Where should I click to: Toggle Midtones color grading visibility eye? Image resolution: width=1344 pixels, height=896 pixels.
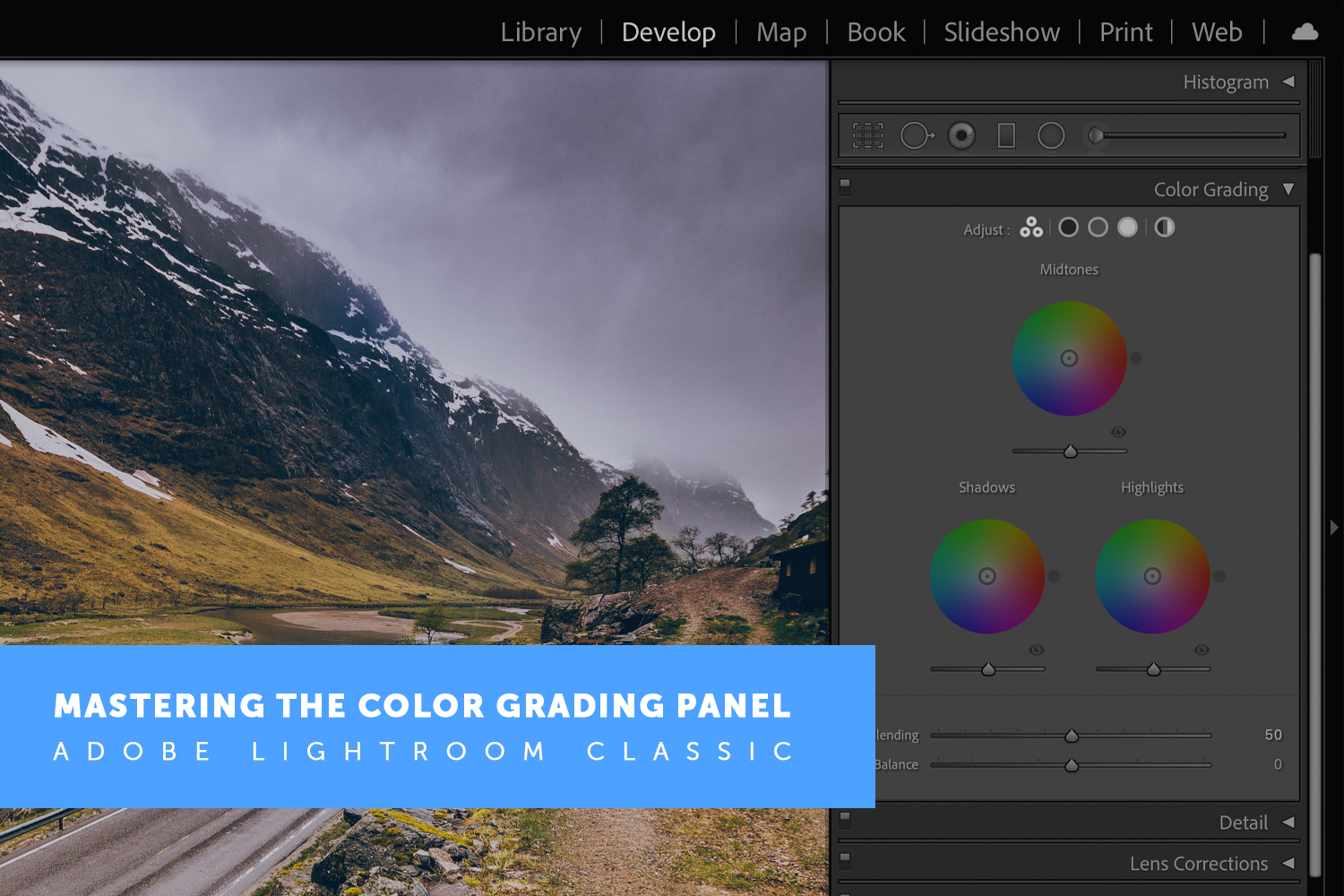pos(1118,432)
